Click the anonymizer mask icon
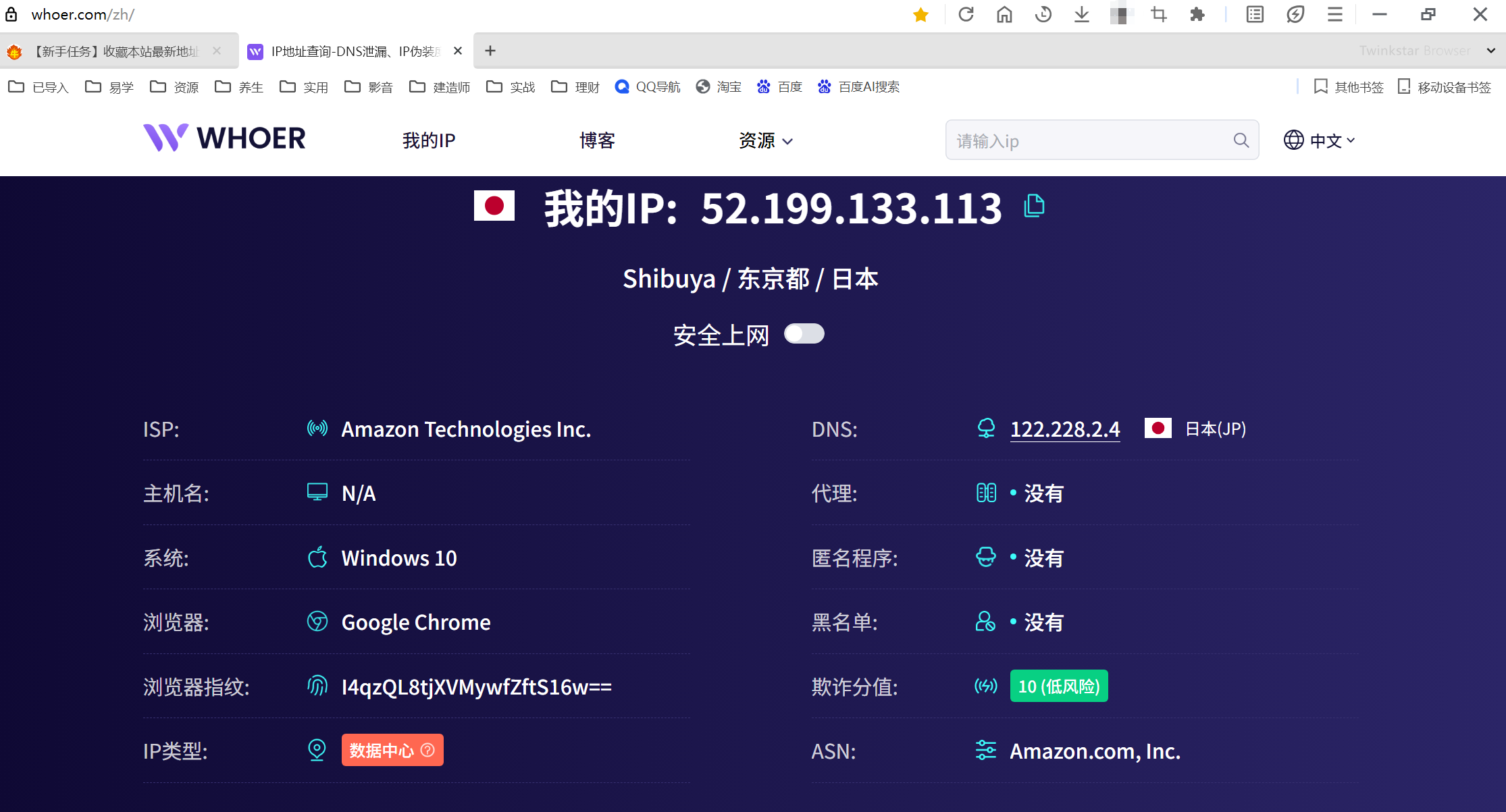1506x812 pixels. [x=986, y=557]
